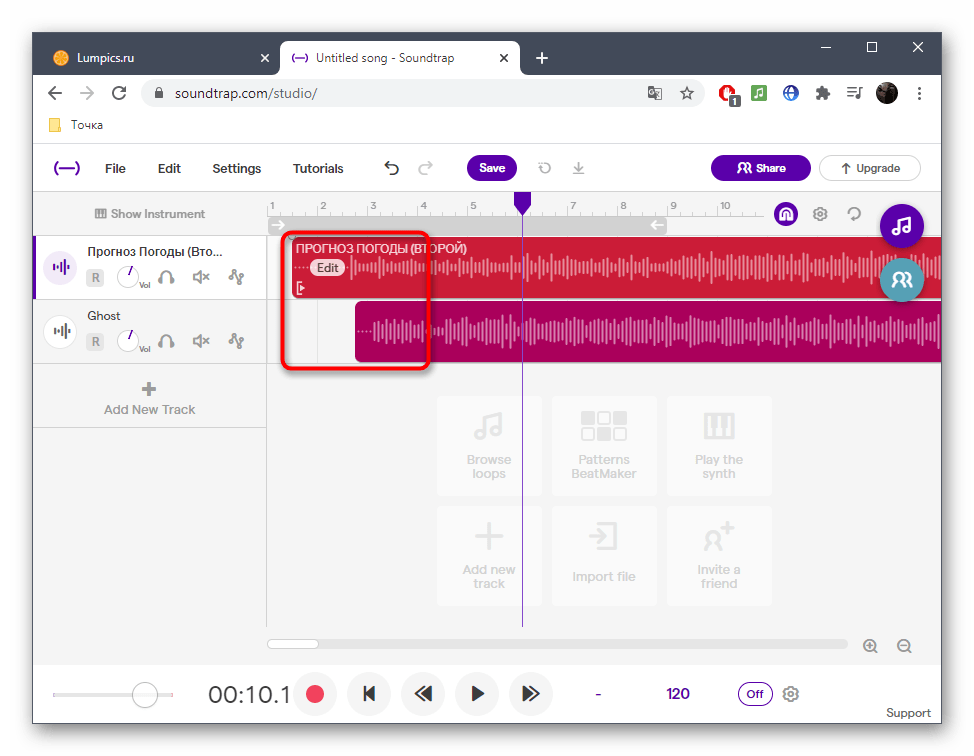The width and height of the screenshot is (974, 756).
Task: Open automation for Прогноз Погоды track
Action: (x=236, y=277)
